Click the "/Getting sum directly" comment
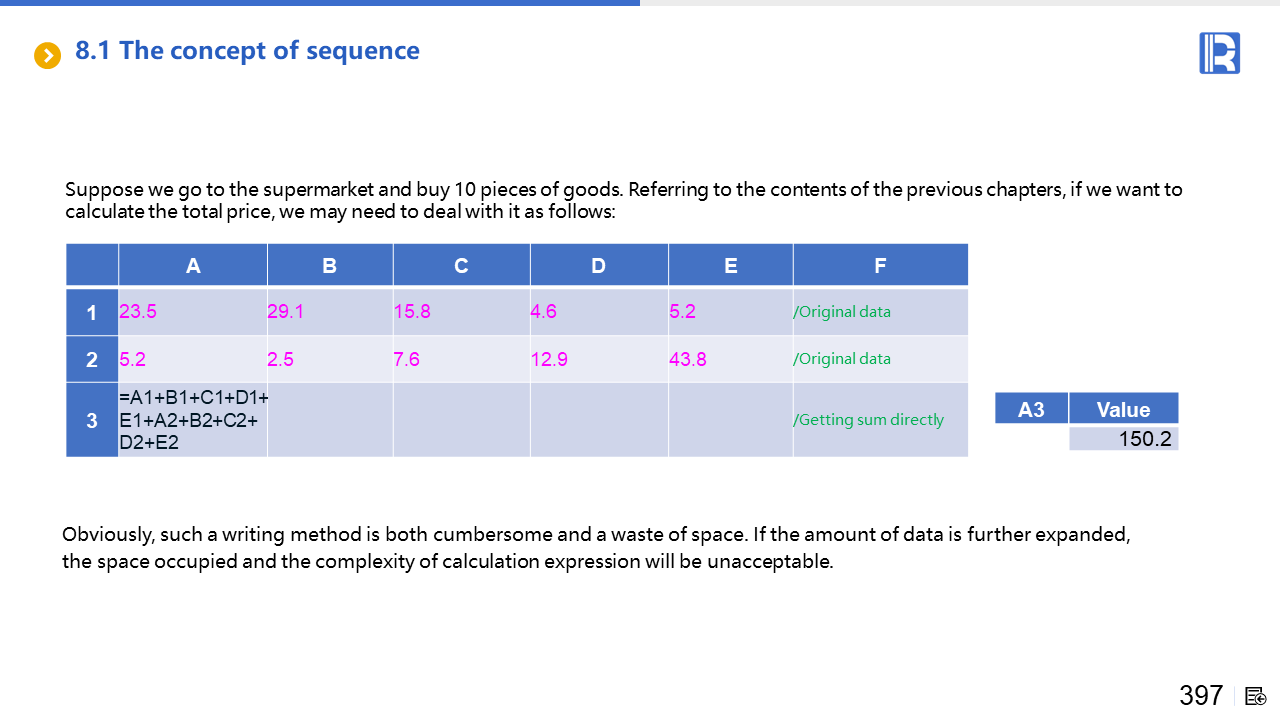The image size is (1280, 720). tap(869, 420)
